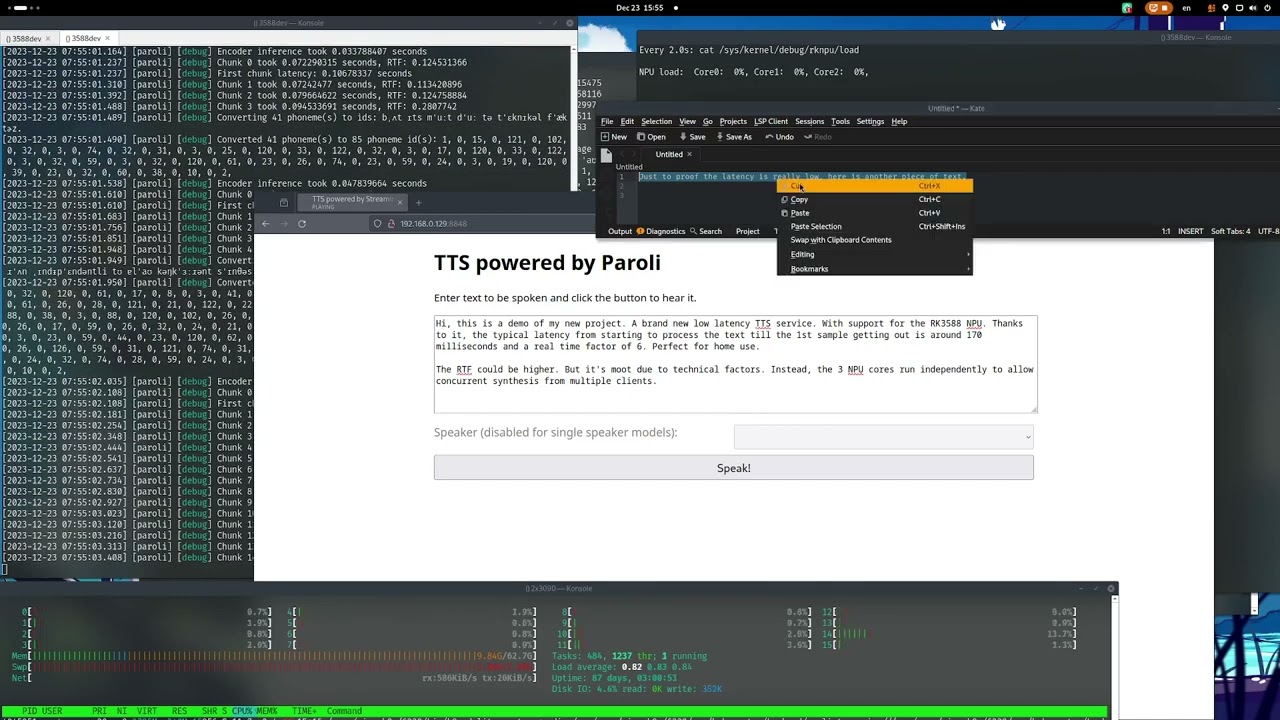Click the TTS powered by Paroli heading
The height and width of the screenshot is (720, 1280).
click(547, 263)
